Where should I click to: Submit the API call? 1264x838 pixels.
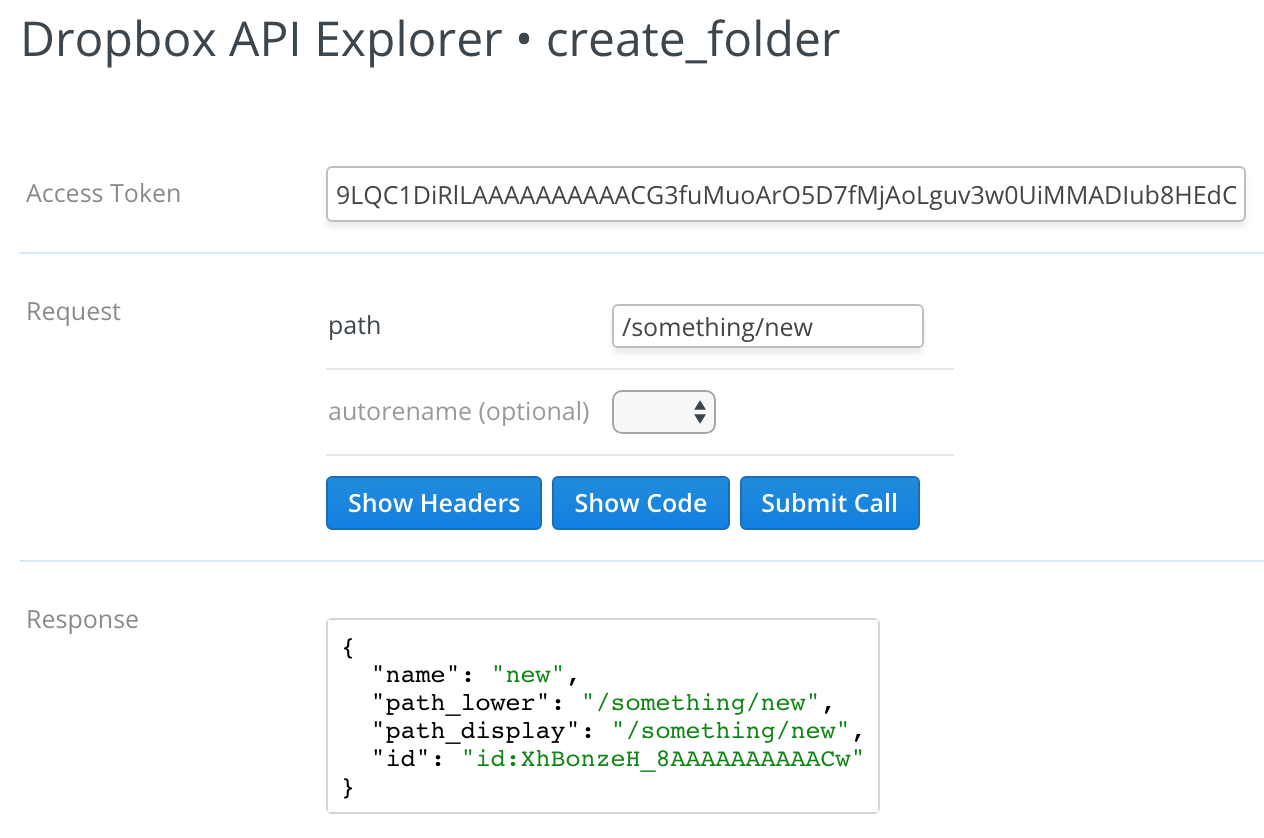(x=829, y=503)
